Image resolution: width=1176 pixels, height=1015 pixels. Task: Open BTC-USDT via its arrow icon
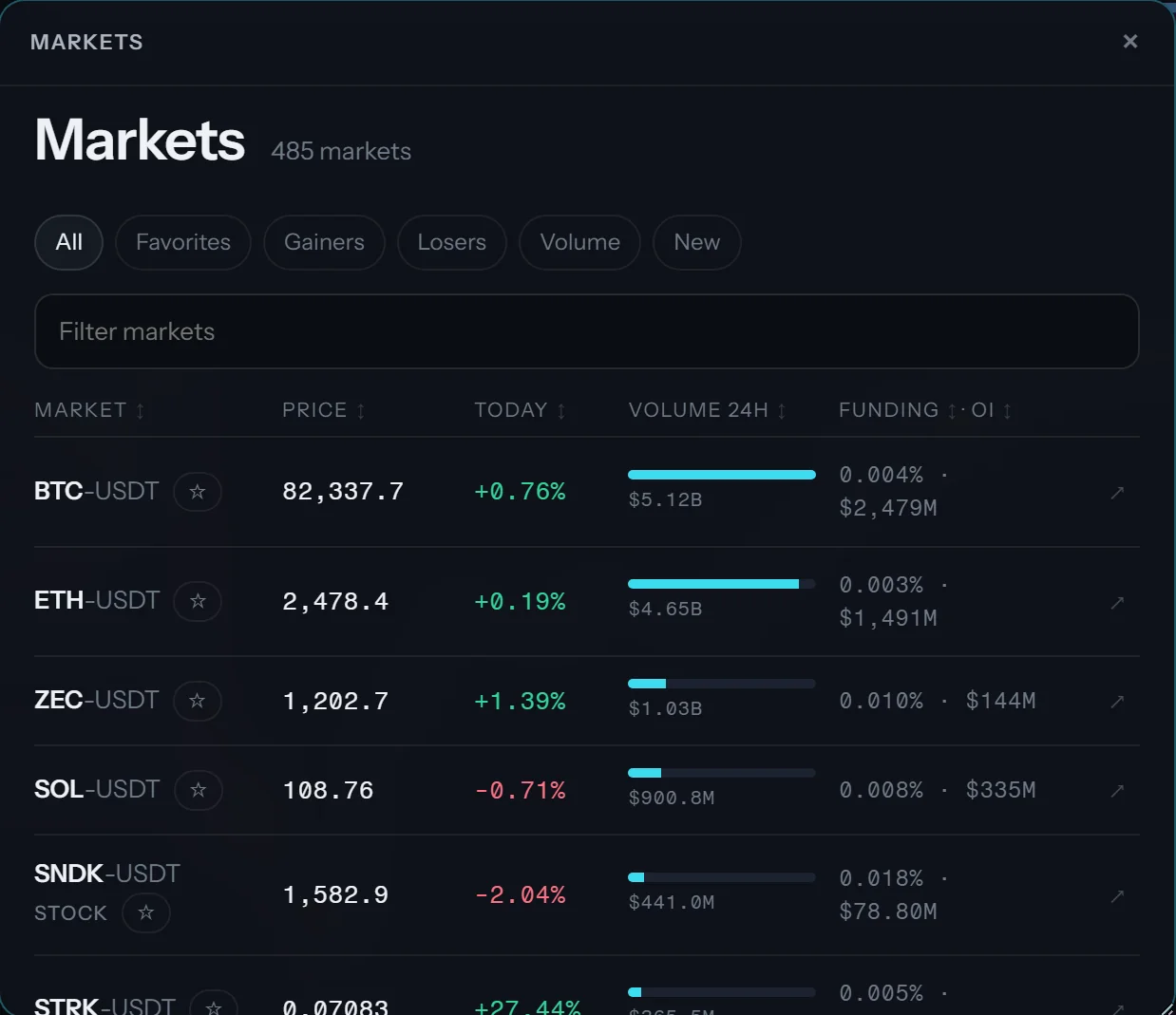[x=1117, y=492]
